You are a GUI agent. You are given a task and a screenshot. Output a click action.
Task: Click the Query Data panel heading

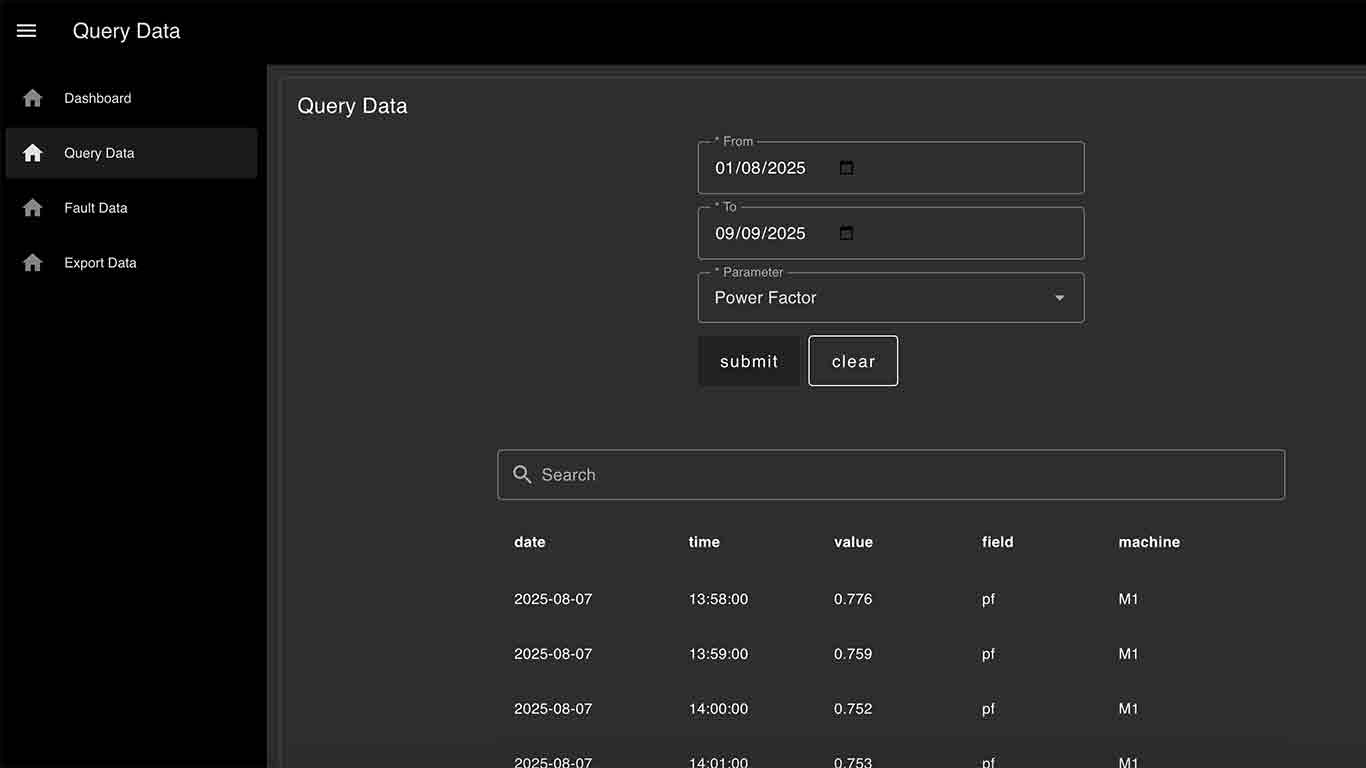(x=352, y=106)
